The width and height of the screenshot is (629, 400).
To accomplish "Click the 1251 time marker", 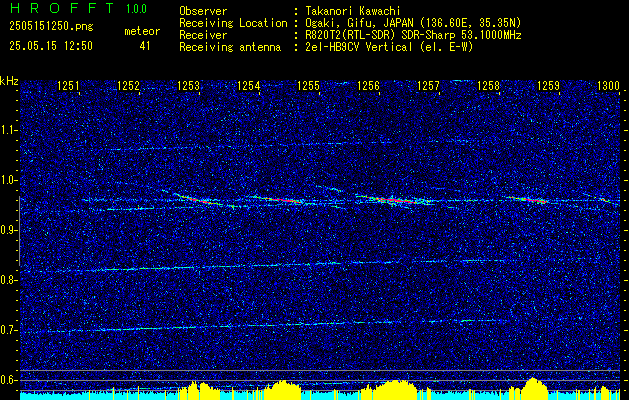I will click(68, 85).
